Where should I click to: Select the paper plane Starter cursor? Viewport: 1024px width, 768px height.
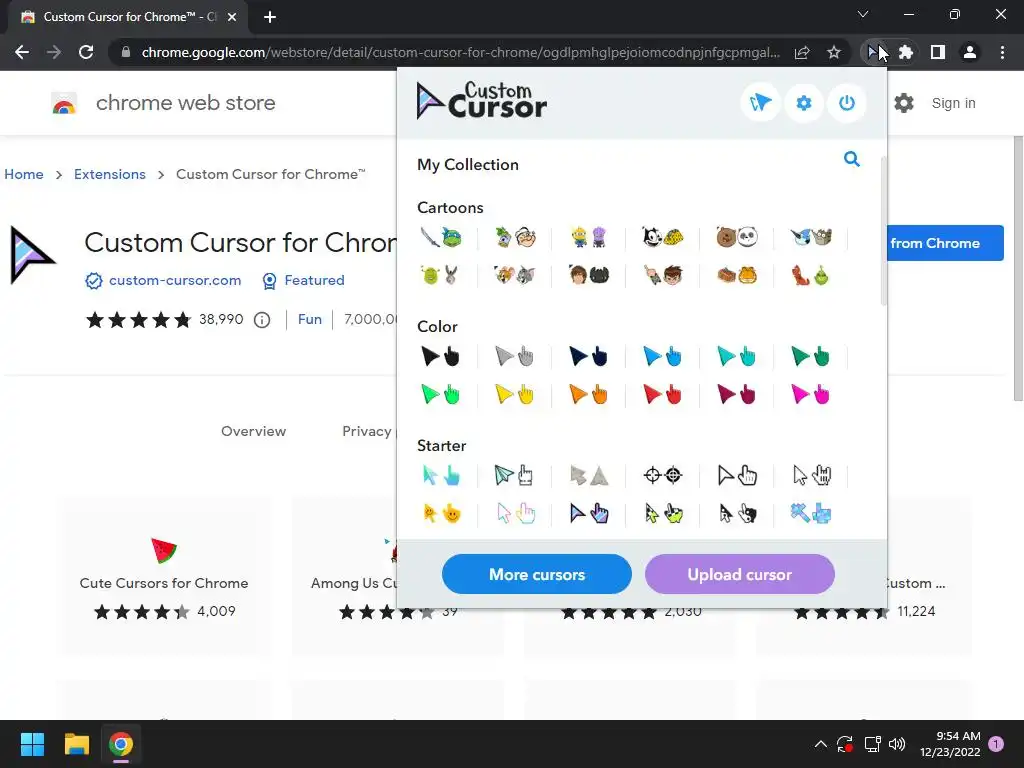[515, 475]
